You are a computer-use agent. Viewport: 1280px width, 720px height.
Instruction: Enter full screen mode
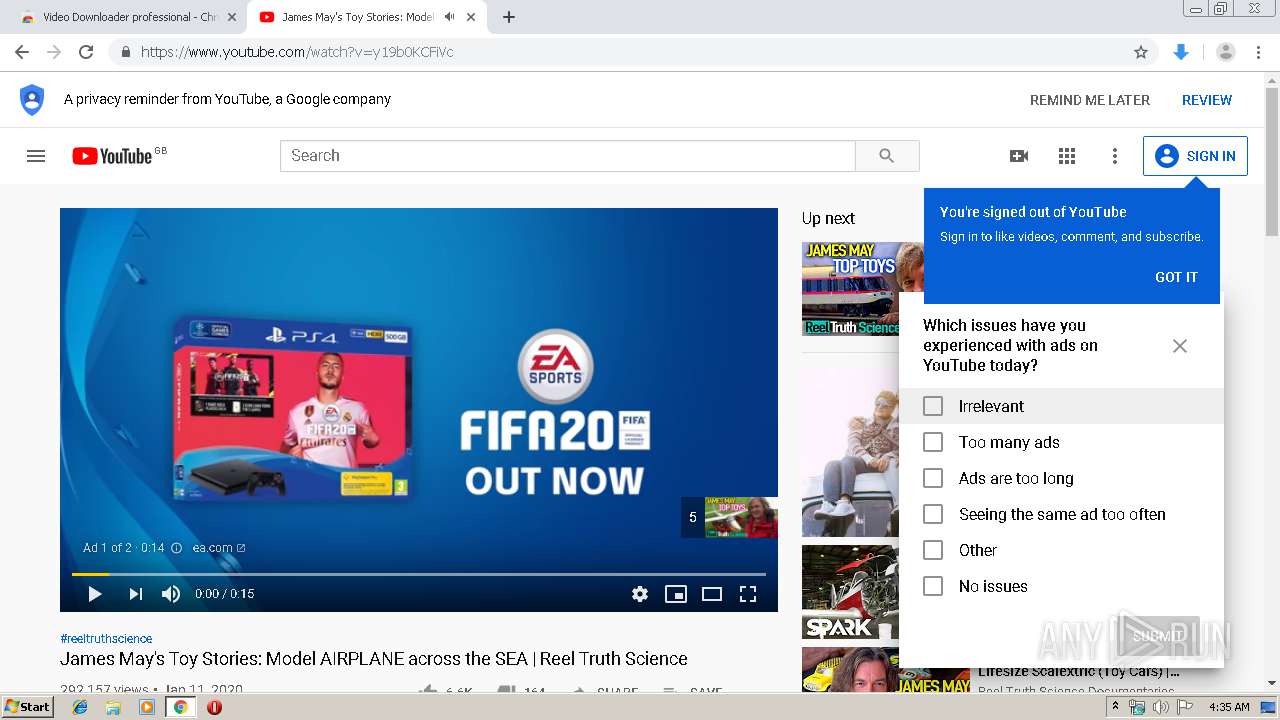748,594
